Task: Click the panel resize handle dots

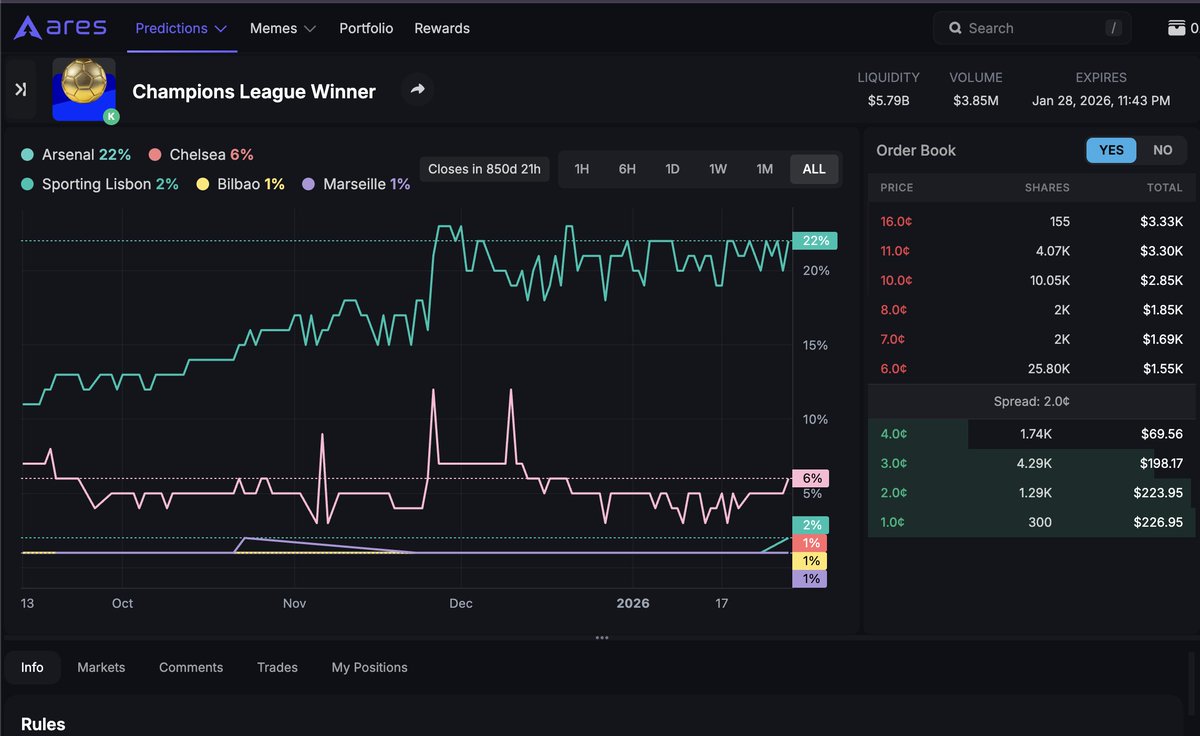Action: pos(602,637)
